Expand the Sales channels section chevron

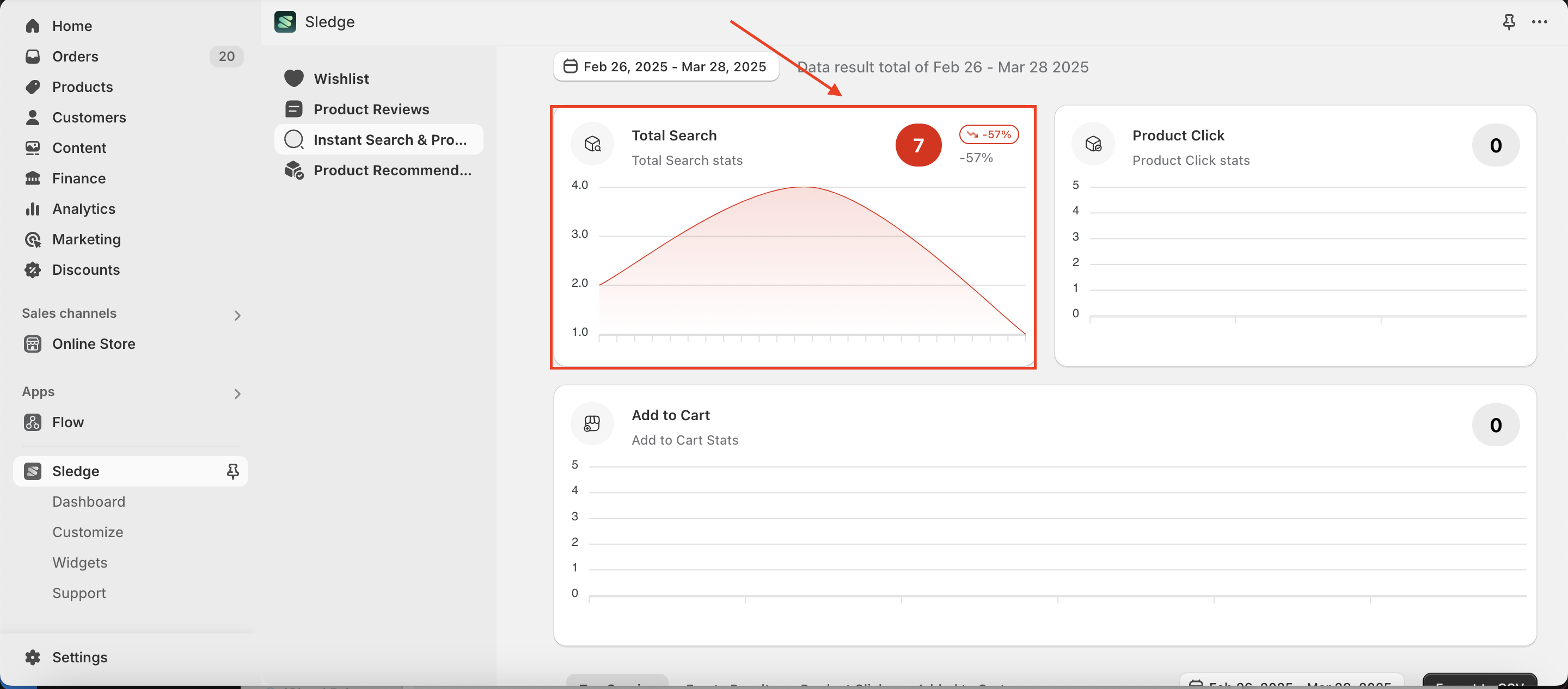237,315
